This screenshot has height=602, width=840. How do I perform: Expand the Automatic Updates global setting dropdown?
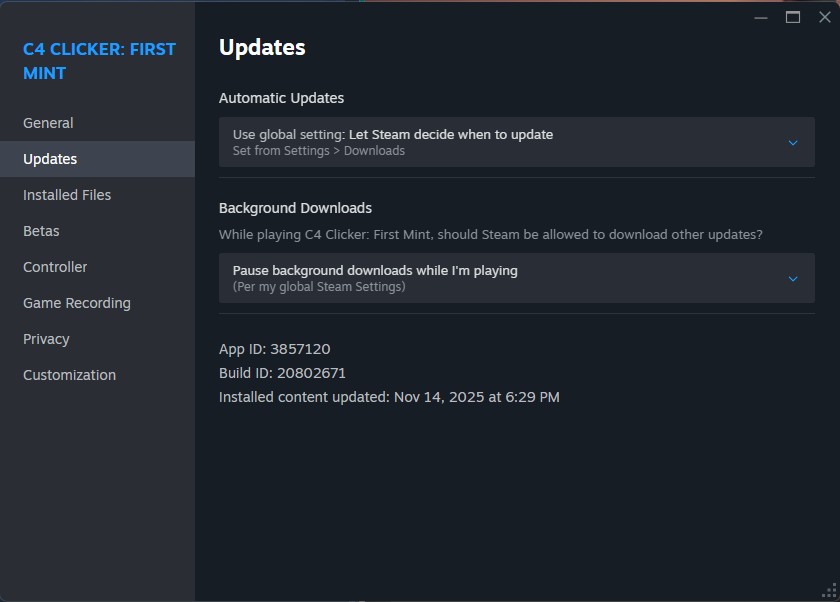[x=516, y=142]
